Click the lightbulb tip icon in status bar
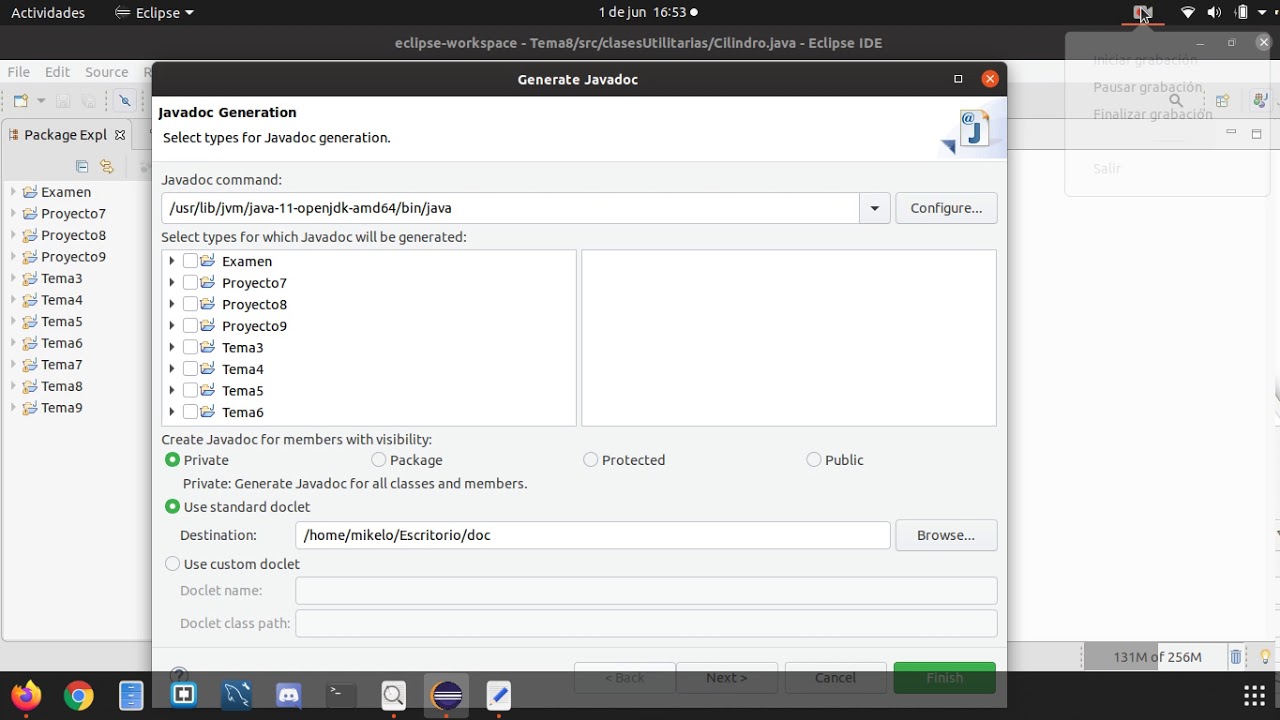Viewport: 1280px width, 720px height. click(x=1265, y=657)
